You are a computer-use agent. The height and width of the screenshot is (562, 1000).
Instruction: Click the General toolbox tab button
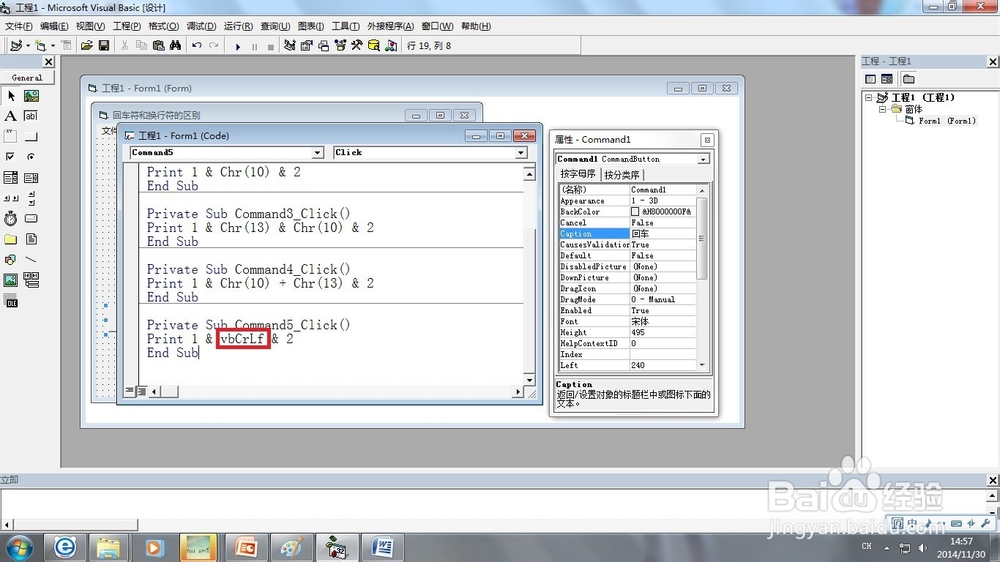point(27,77)
